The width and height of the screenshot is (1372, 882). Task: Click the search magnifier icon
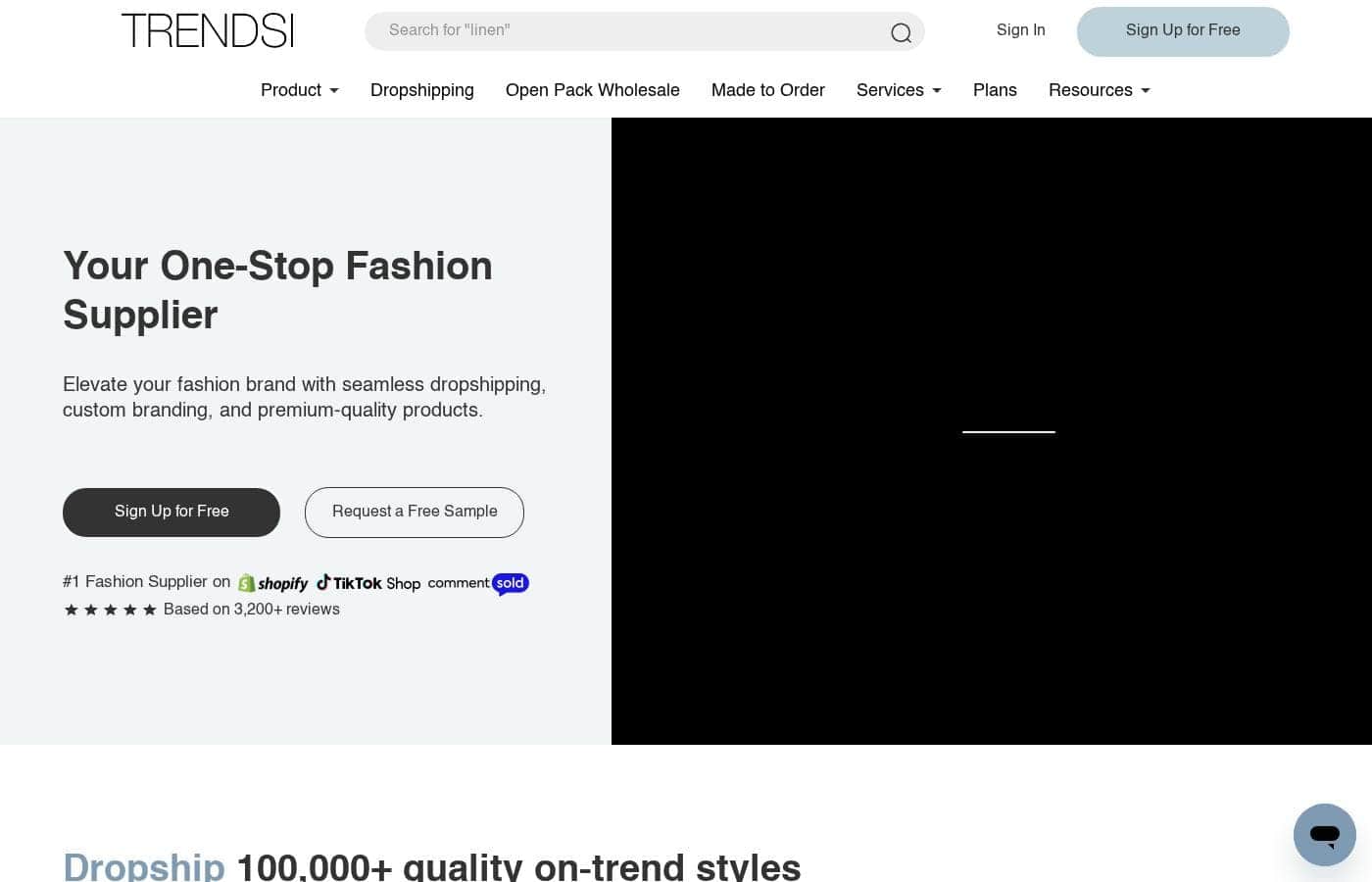(901, 33)
